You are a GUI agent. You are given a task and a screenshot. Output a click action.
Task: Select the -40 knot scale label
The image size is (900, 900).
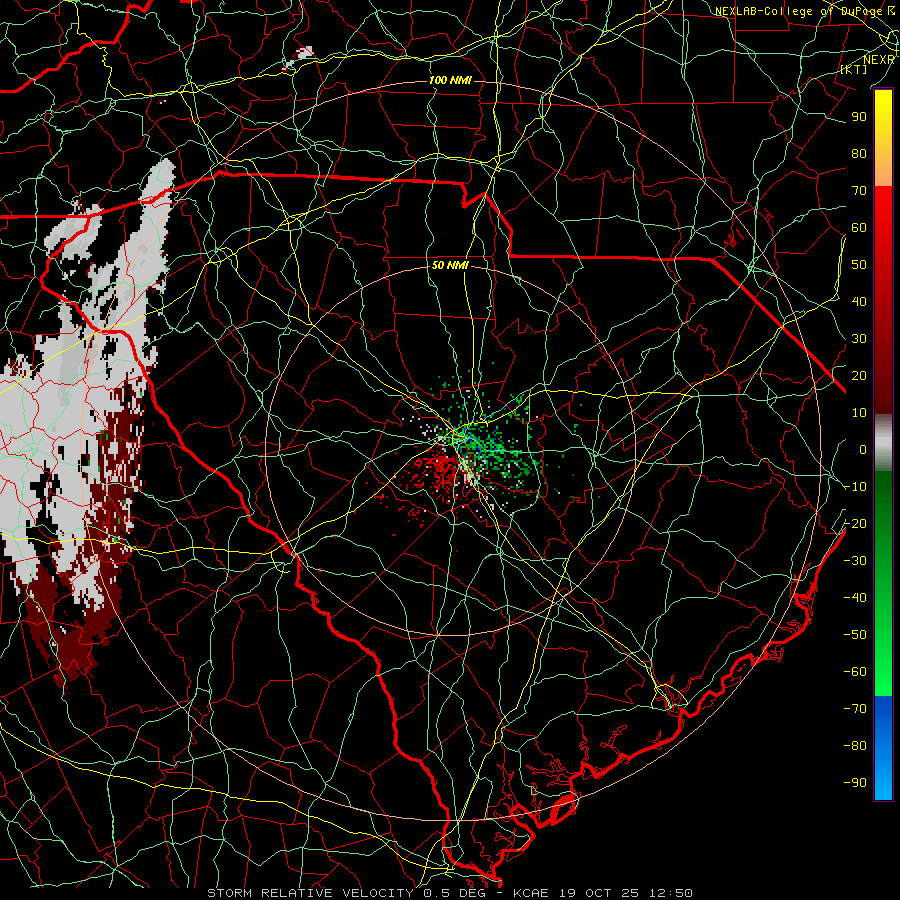(x=855, y=598)
